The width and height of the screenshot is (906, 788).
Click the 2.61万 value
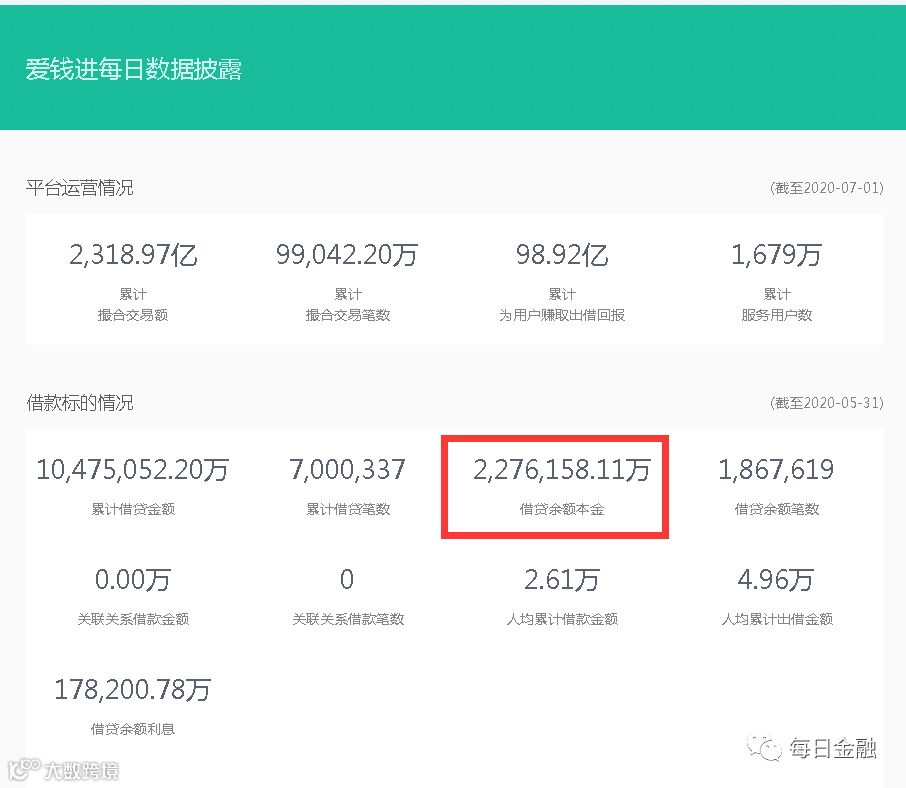pyautogui.click(x=562, y=579)
